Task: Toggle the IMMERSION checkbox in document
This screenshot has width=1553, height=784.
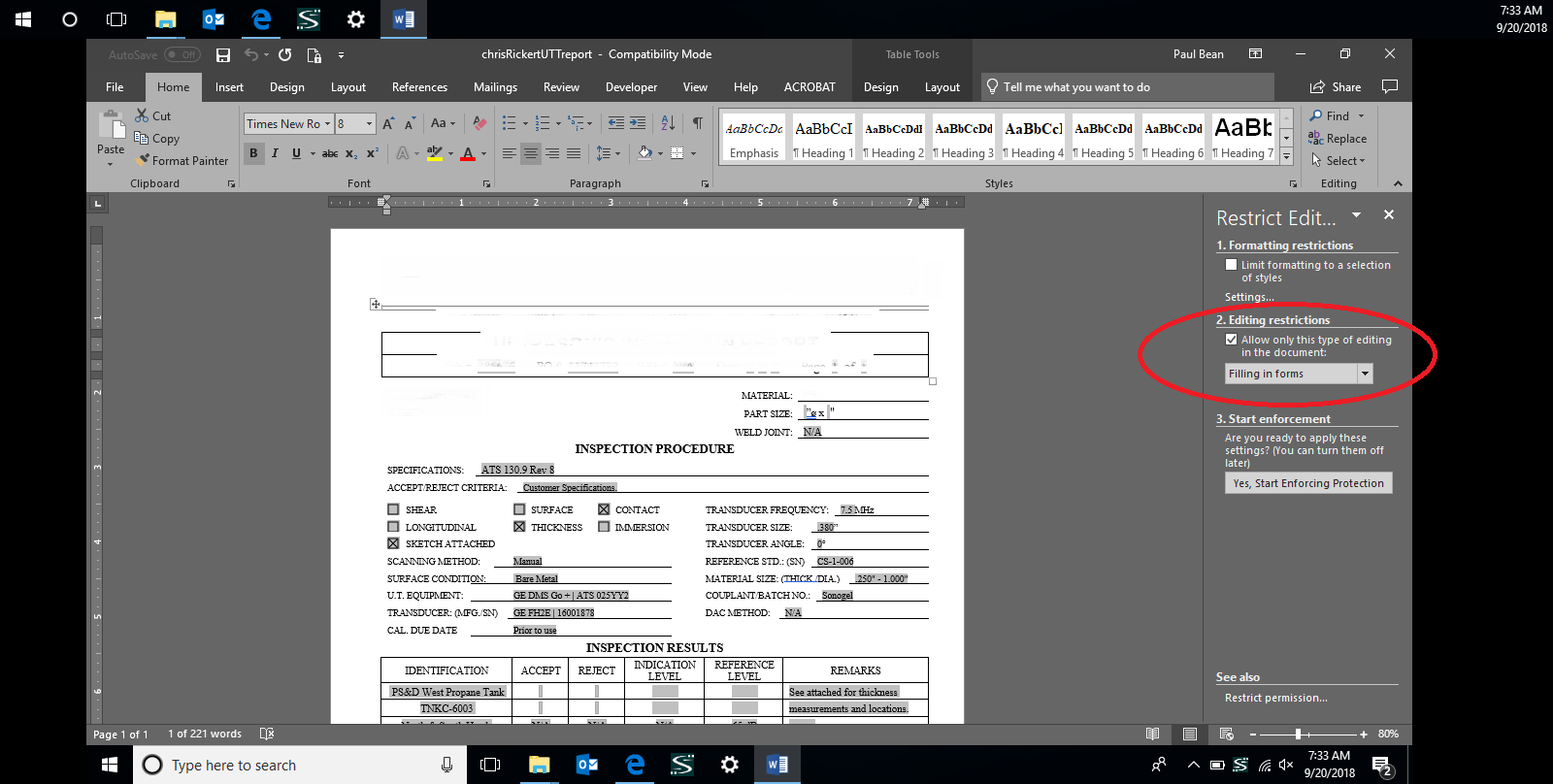Action: click(604, 527)
